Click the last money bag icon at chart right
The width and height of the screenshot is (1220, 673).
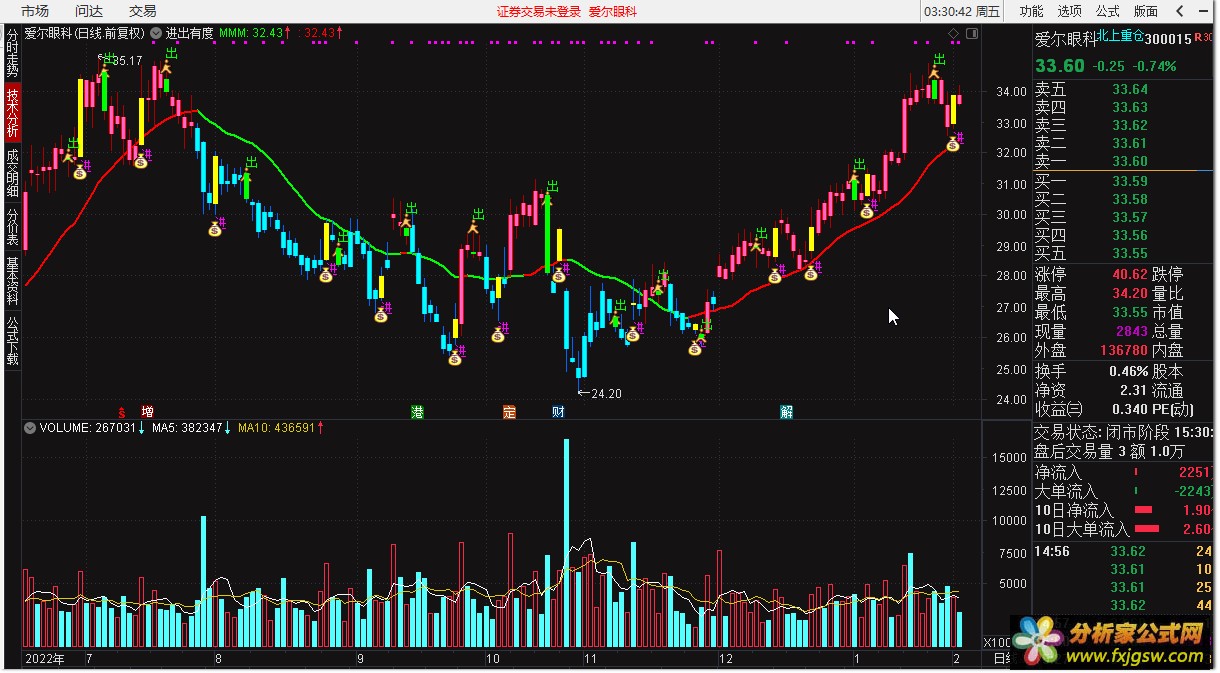[x=953, y=145]
